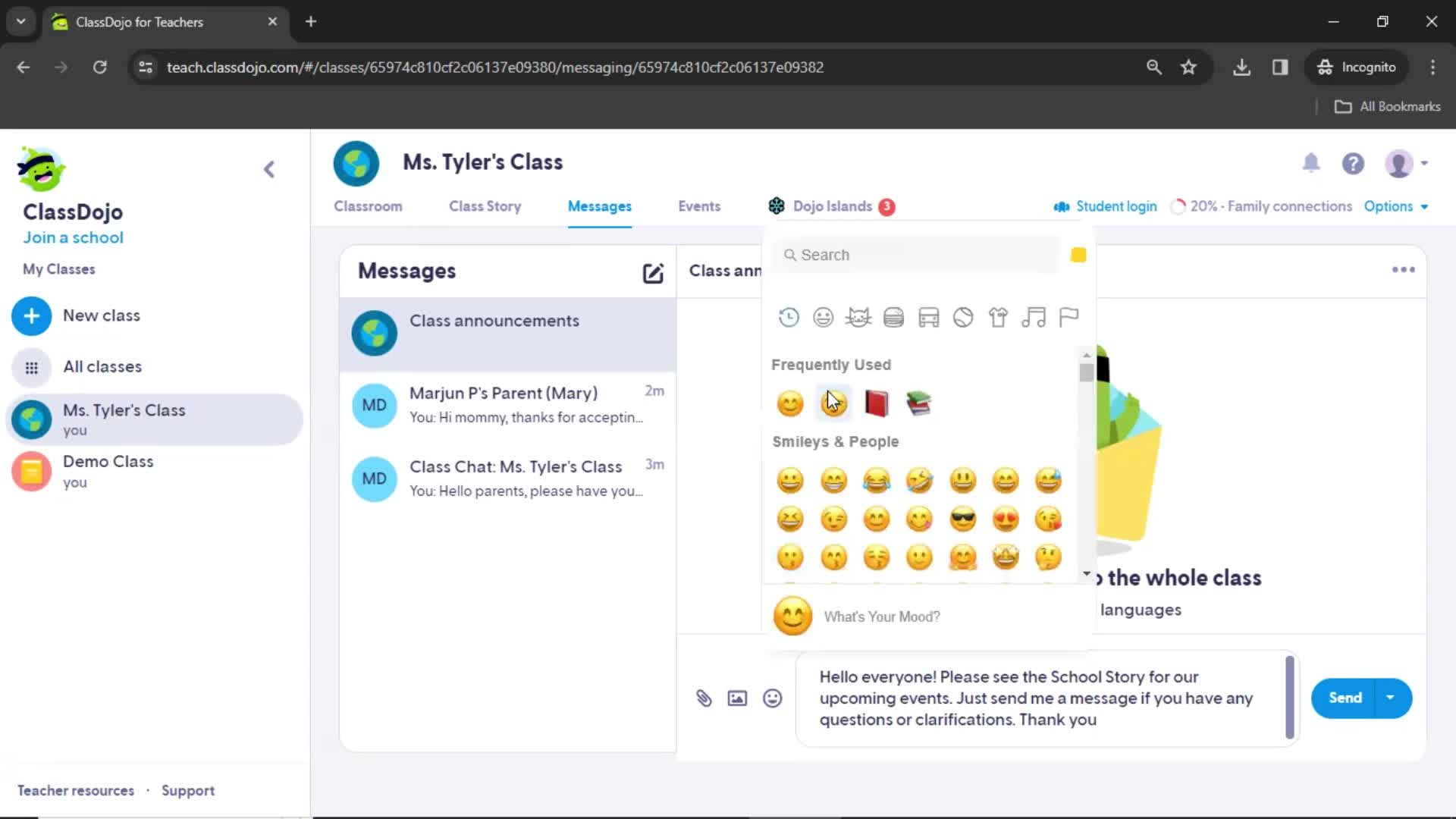Toggle the emoji picker smiley icon
1456x819 pixels.
click(772, 698)
